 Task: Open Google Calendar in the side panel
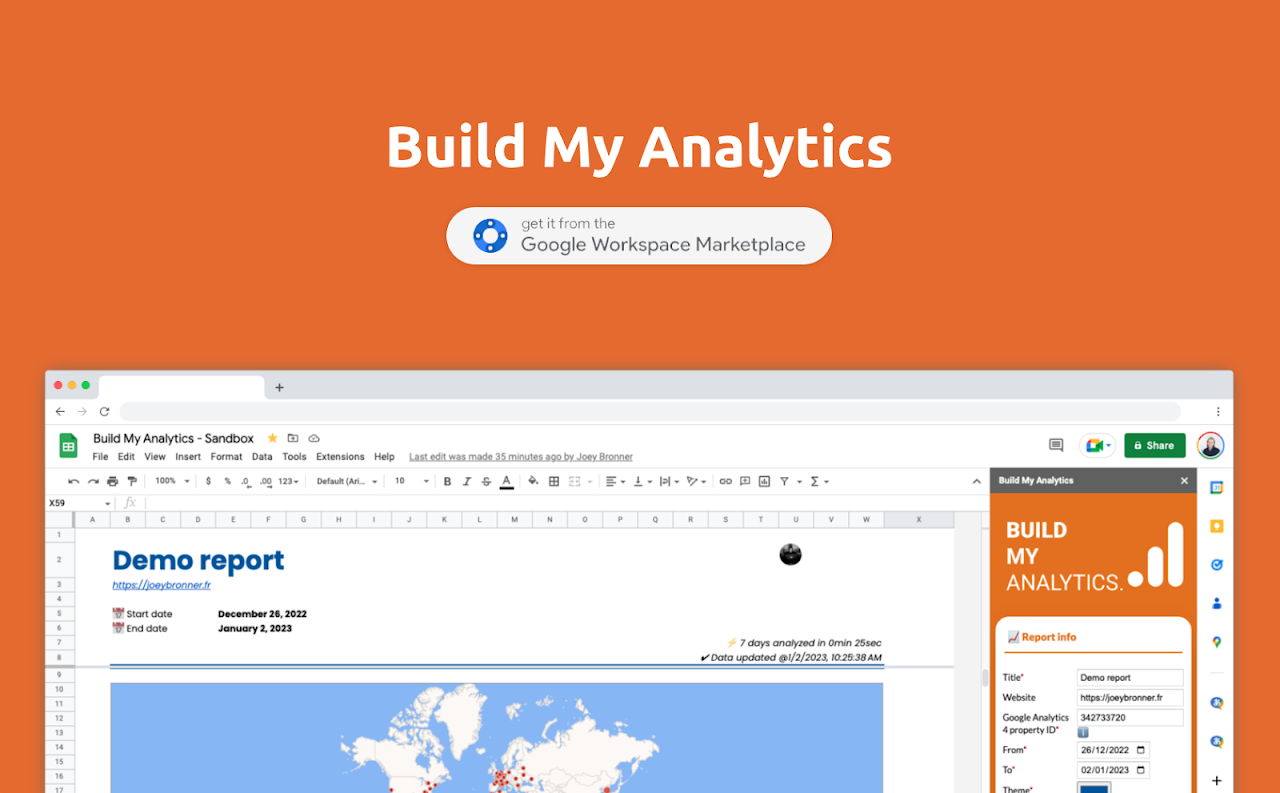1217,488
